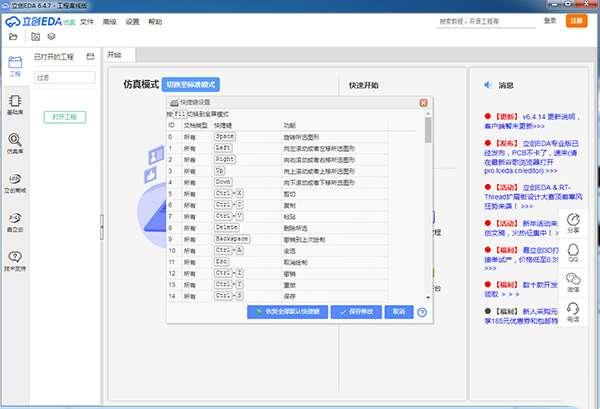Click the Left shortcut key cell
This screenshot has width=600, height=409.
[x=223, y=148]
